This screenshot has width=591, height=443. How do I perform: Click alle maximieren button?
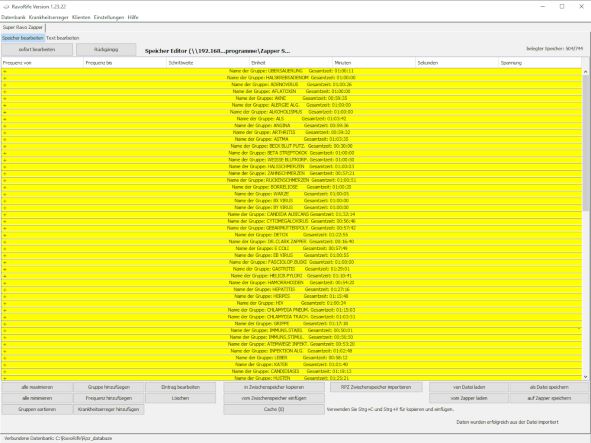pos(37,387)
